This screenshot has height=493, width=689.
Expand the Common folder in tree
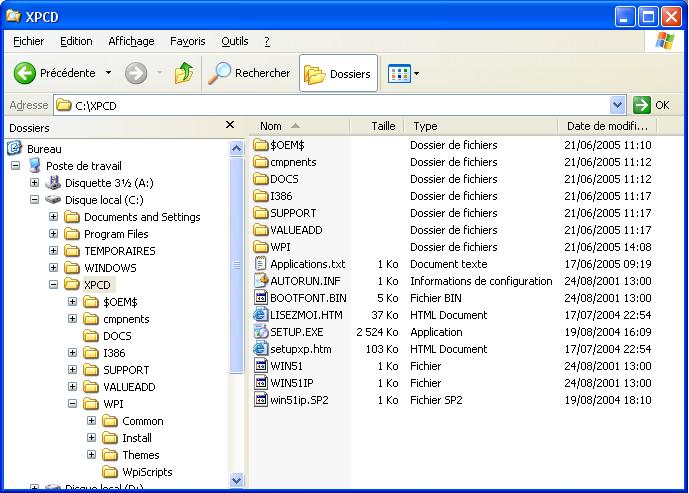coord(91,420)
